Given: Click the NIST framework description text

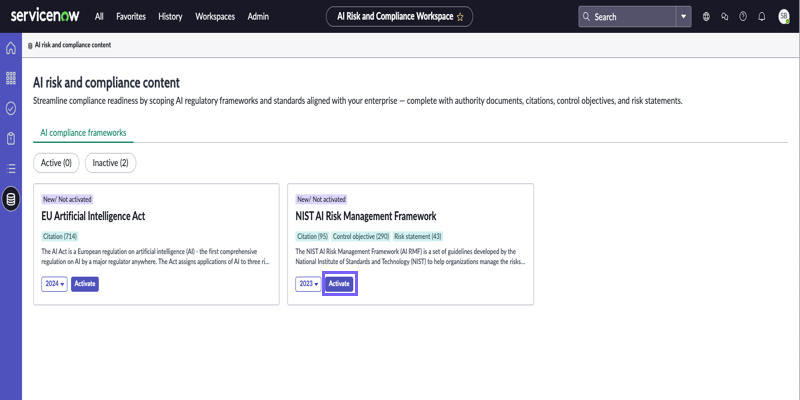Looking at the screenshot, I should click(410, 257).
